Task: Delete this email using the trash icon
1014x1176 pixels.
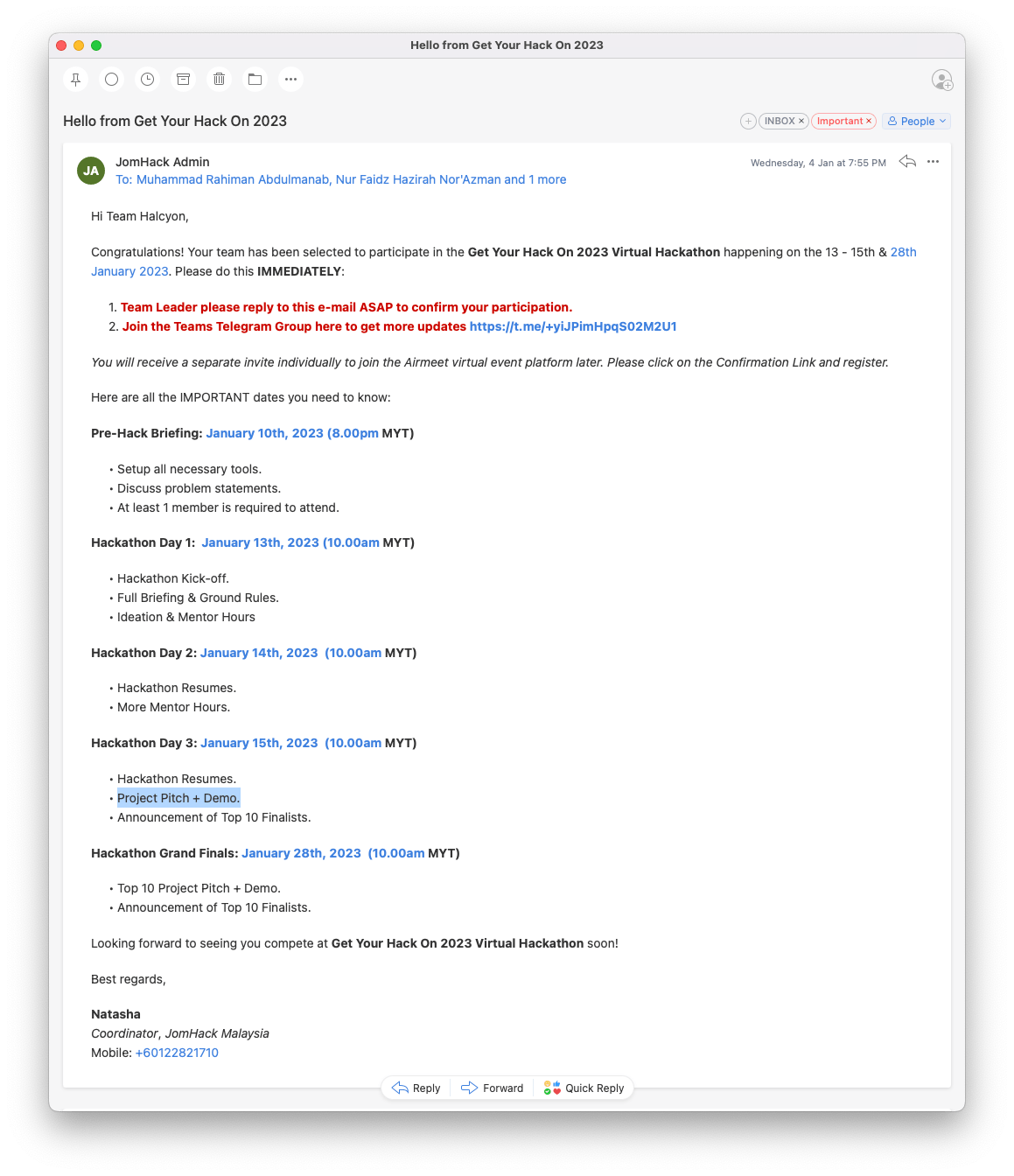Action: click(x=219, y=79)
